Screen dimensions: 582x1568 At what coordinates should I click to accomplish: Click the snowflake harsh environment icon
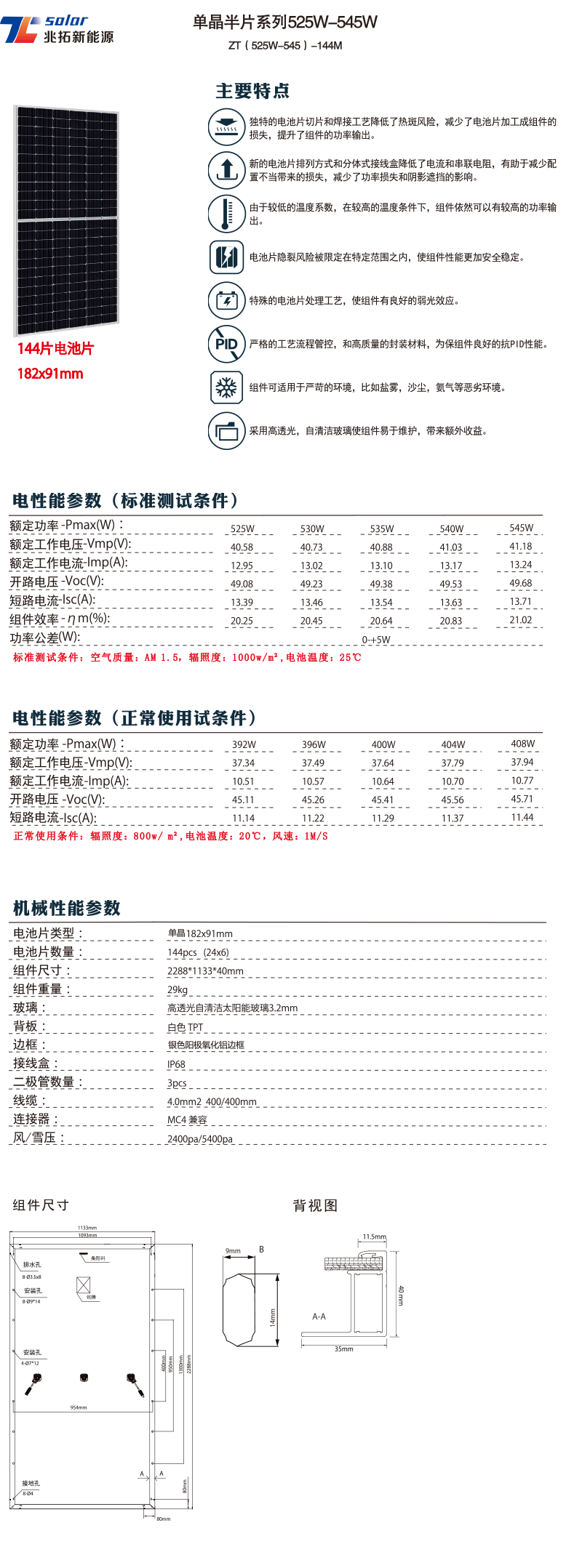click(x=226, y=387)
